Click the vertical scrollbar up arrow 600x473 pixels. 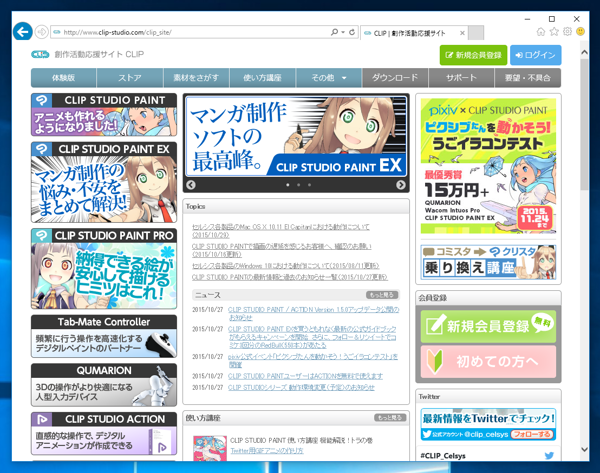click(584, 52)
